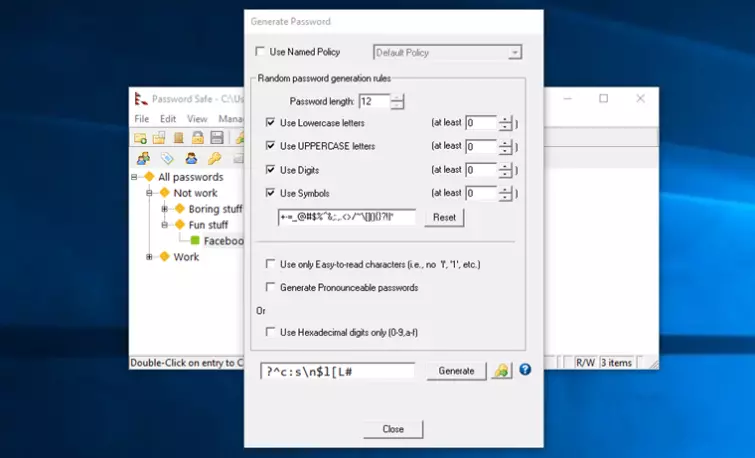Open the Edit menu
This screenshot has width=755, height=458.
coord(168,119)
